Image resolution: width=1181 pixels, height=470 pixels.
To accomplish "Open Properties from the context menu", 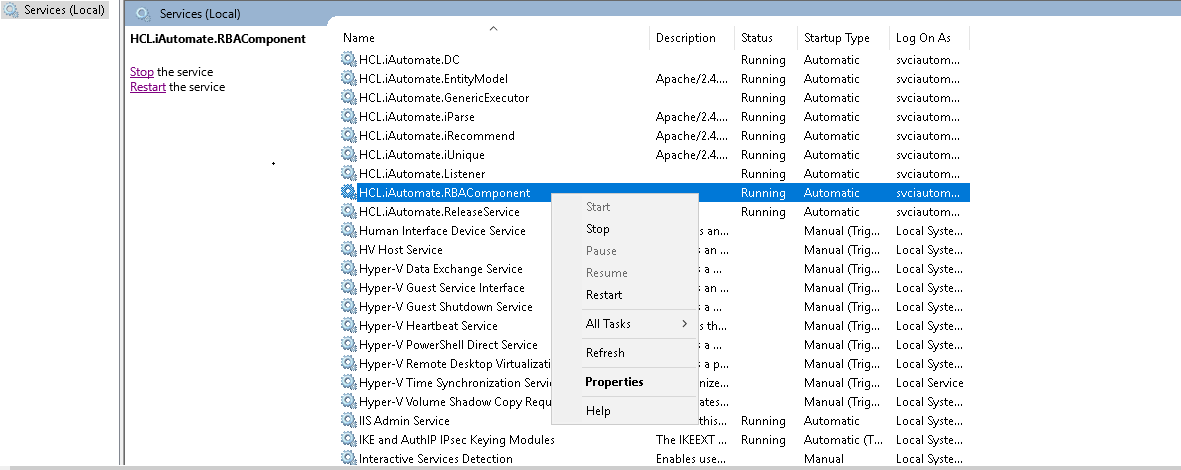I will [614, 382].
